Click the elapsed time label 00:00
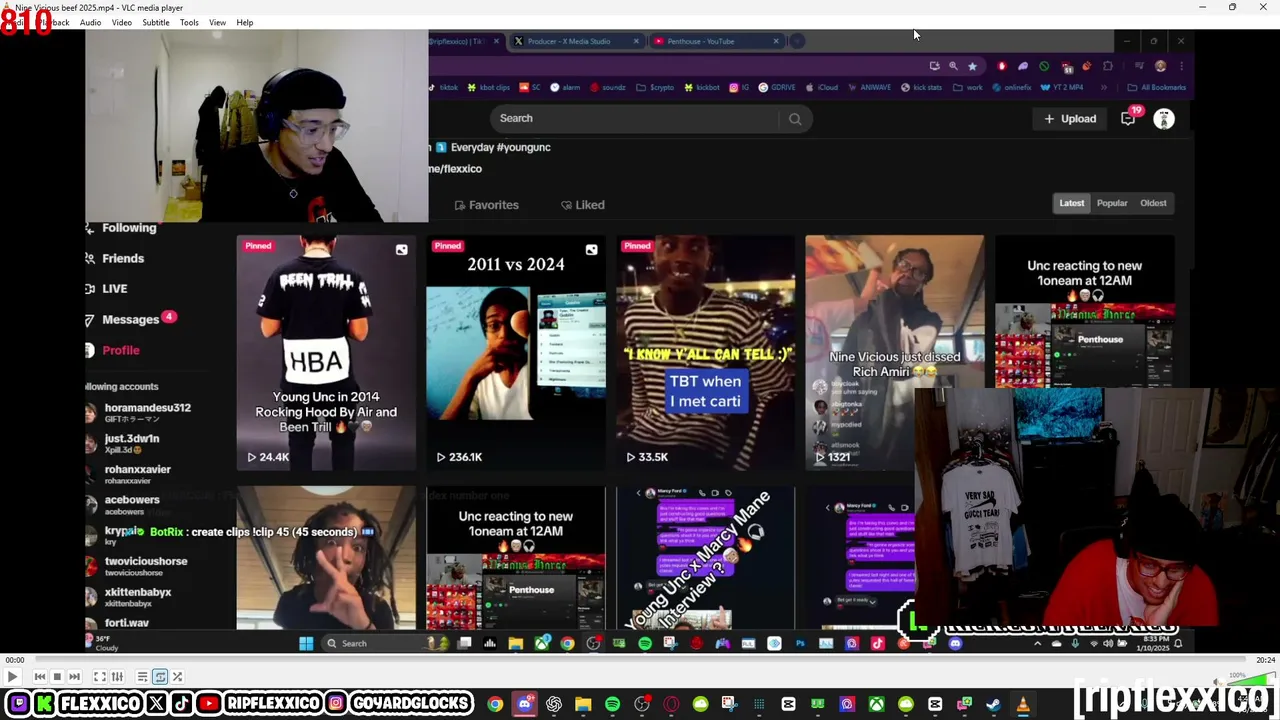 (15, 660)
